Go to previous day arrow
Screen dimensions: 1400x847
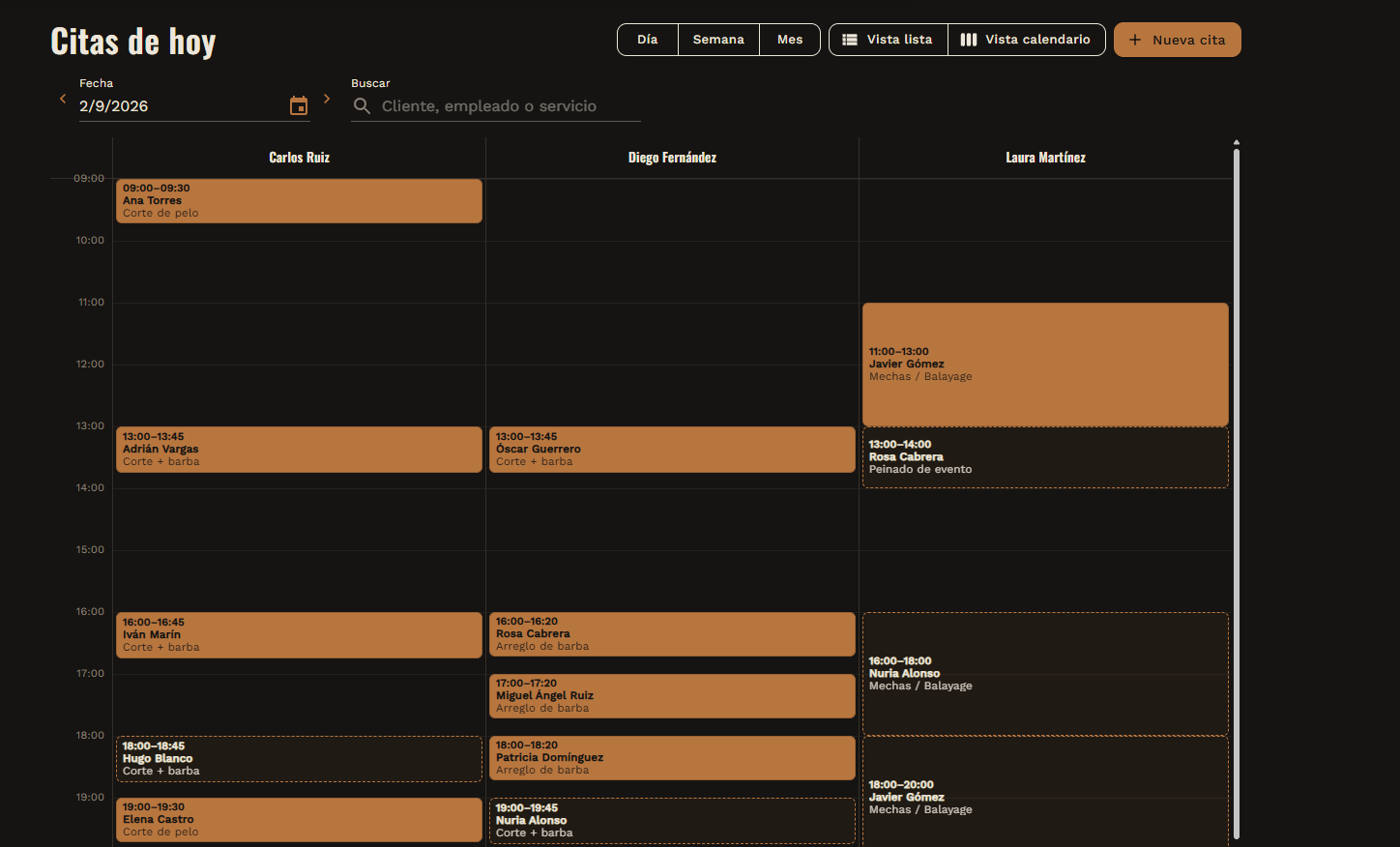click(x=63, y=99)
